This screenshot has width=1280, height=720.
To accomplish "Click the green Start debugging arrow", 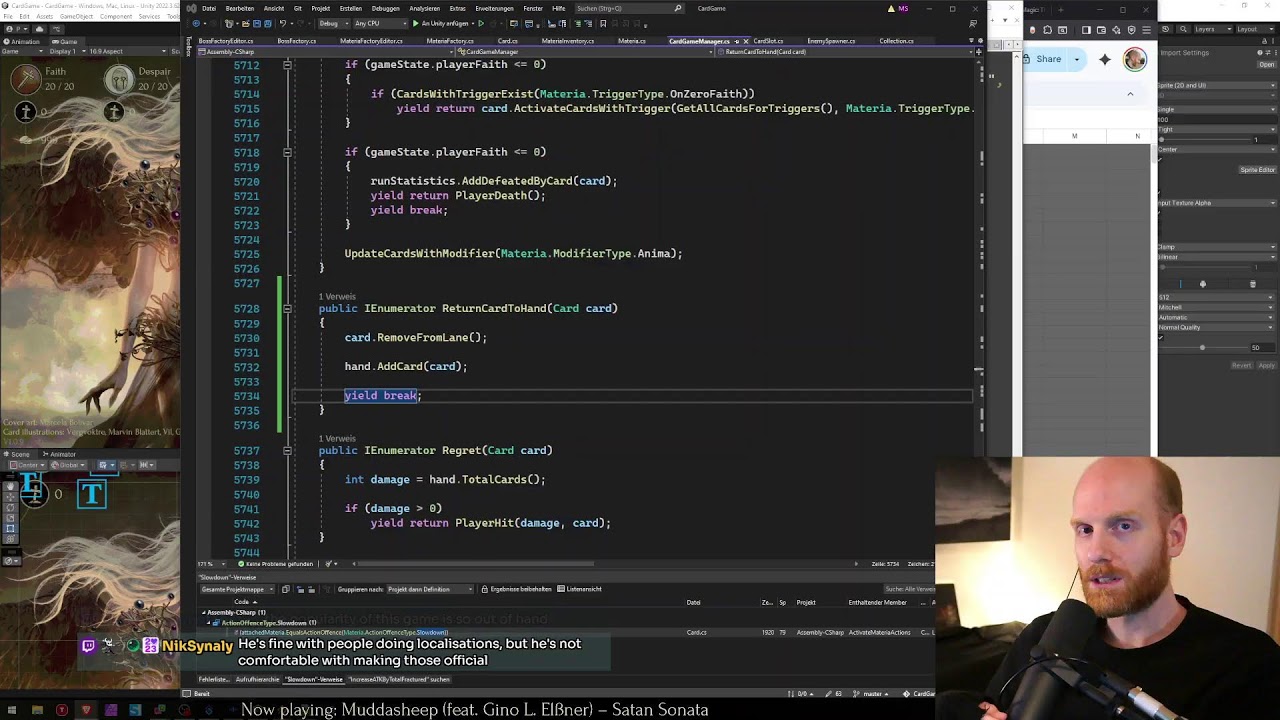I will 415,23.
